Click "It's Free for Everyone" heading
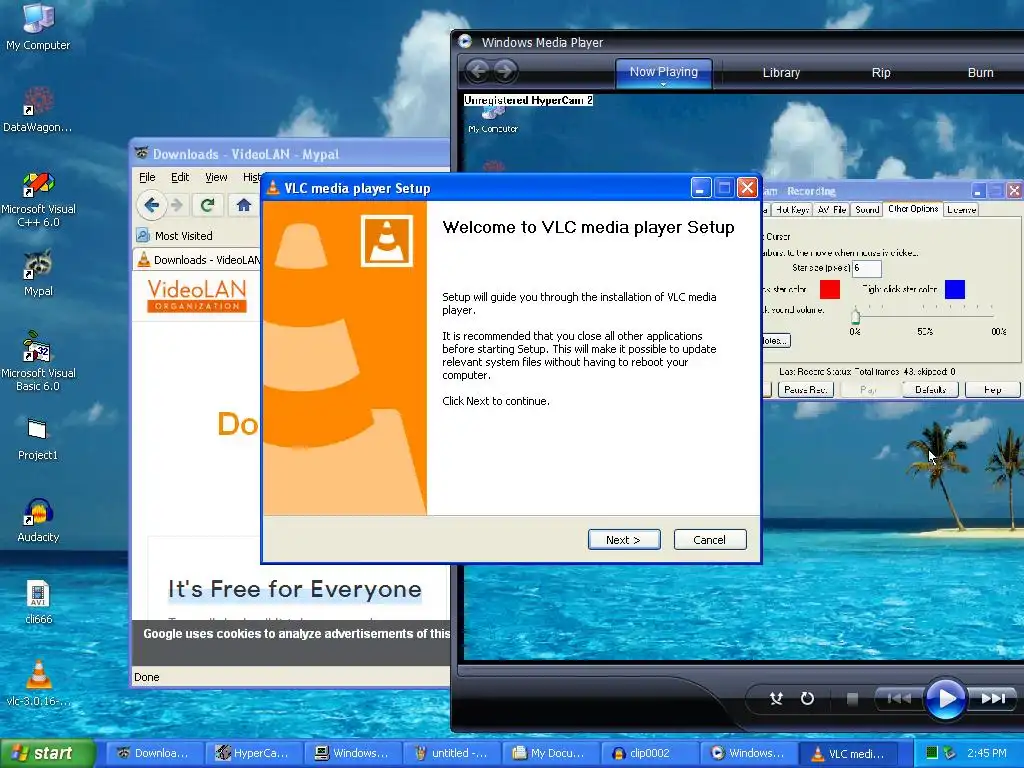The height and width of the screenshot is (768, 1024). tap(295, 589)
